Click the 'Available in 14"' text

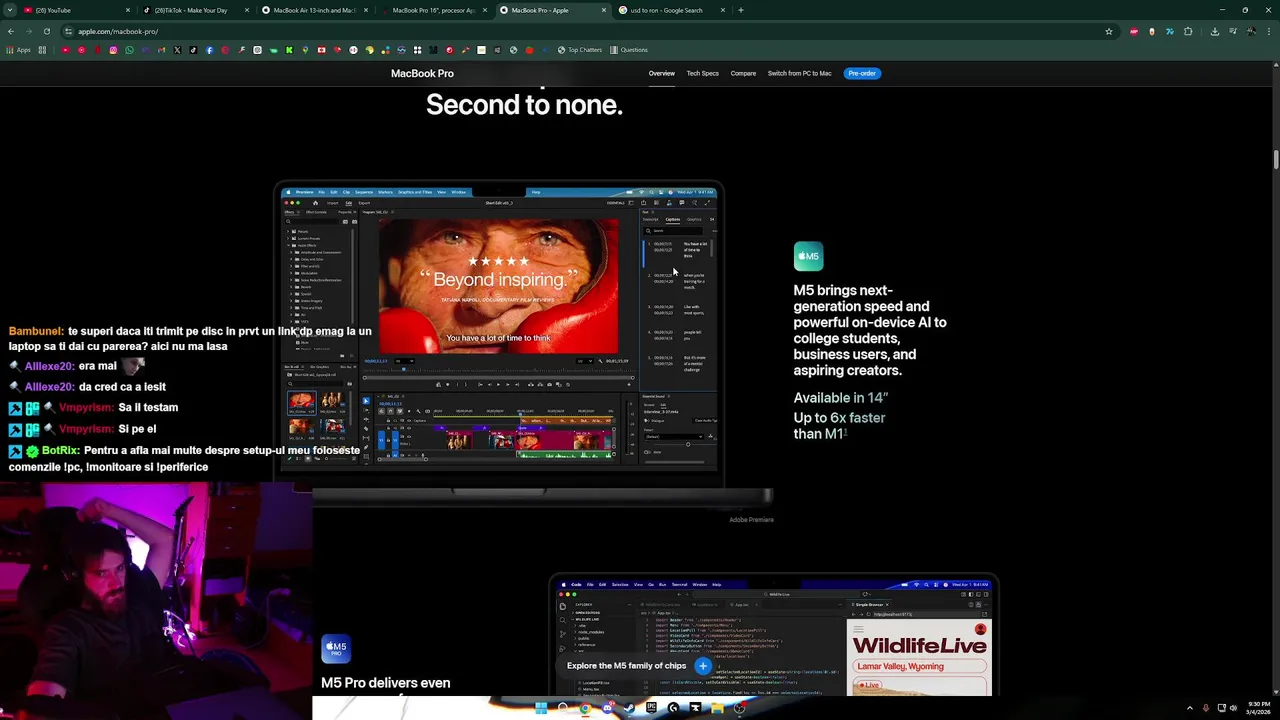click(840, 398)
